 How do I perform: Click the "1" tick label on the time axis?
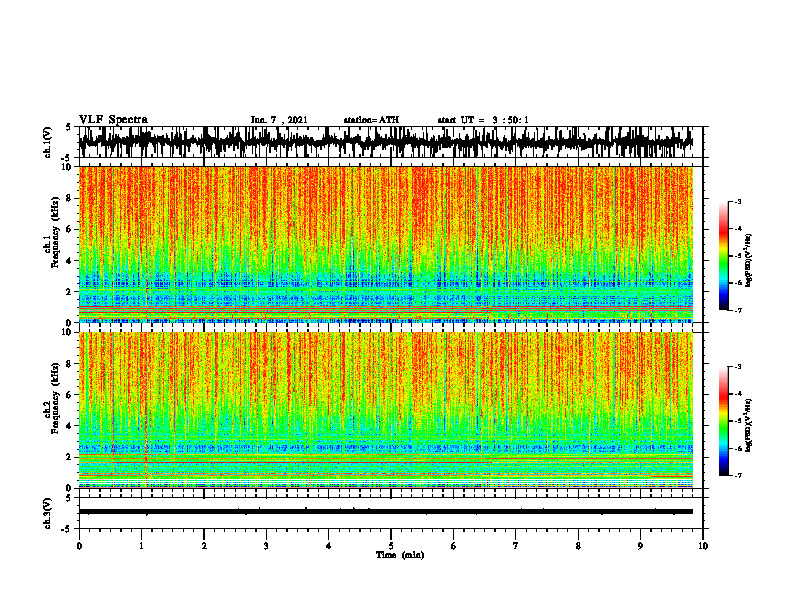point(141,546)
